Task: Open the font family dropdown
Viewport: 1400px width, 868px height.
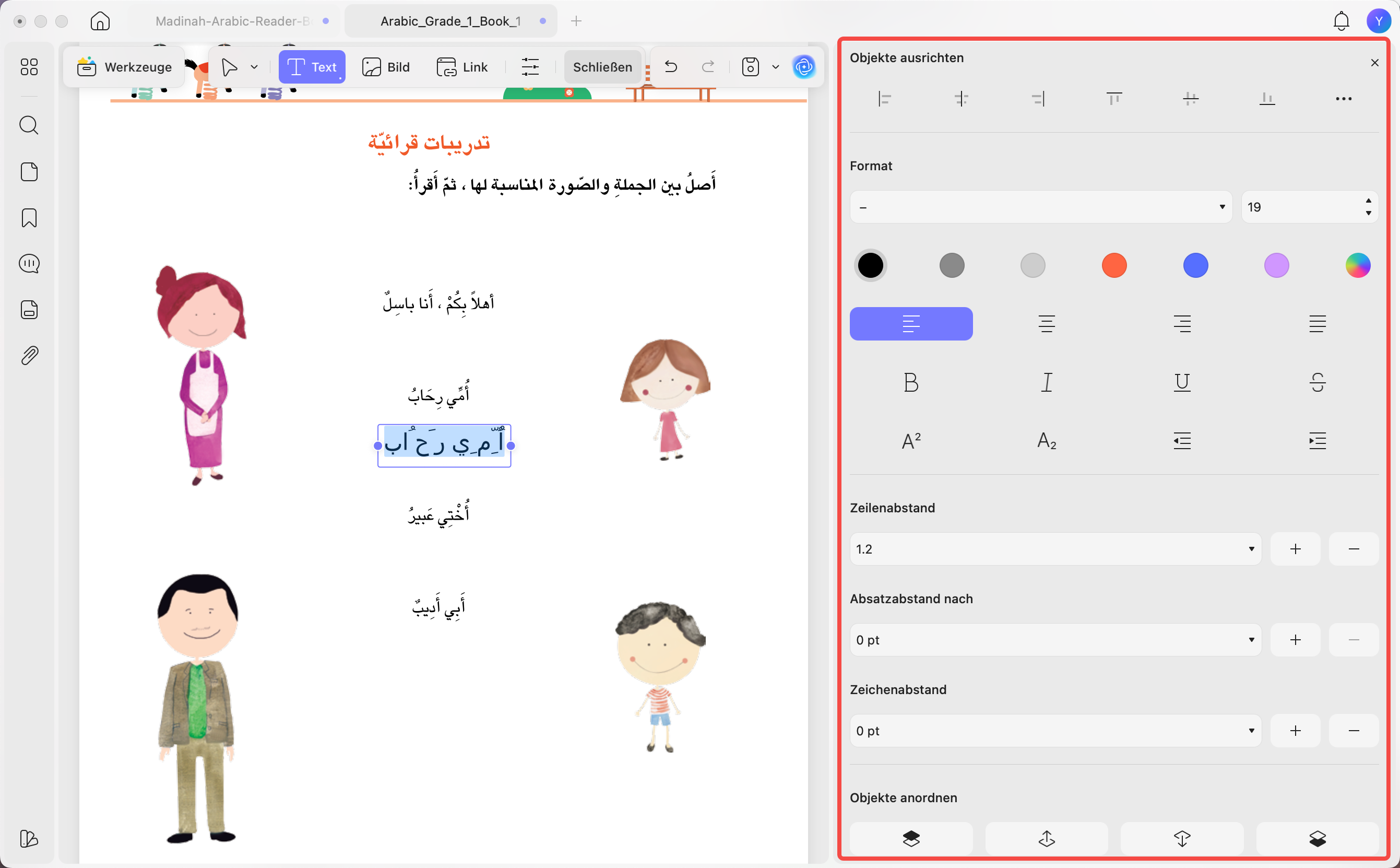Action: 1040,207
